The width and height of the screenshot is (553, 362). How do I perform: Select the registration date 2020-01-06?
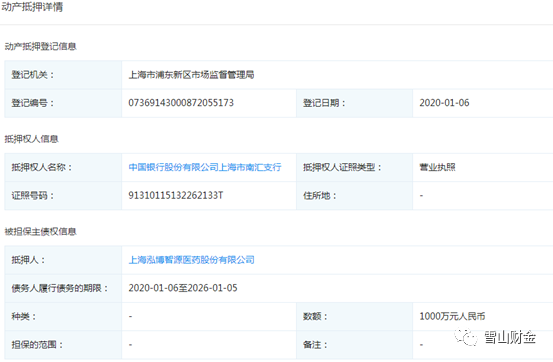pyautogui.click(x=444, y=103)
